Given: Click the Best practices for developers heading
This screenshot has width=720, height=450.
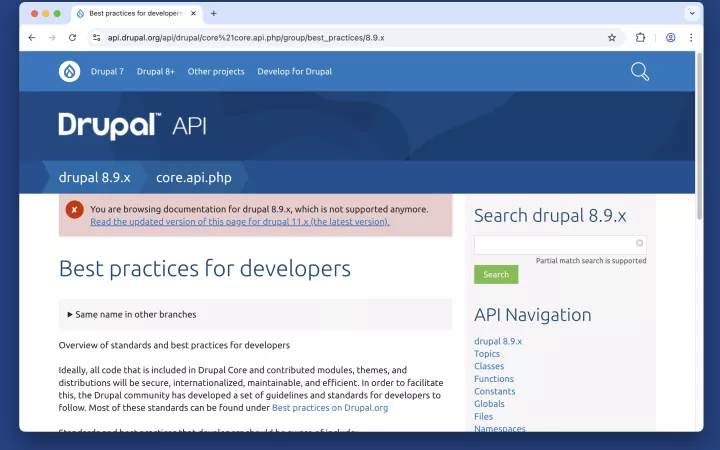Looking at the screenshot, I should pyautogui.click(x=205, y=269).
